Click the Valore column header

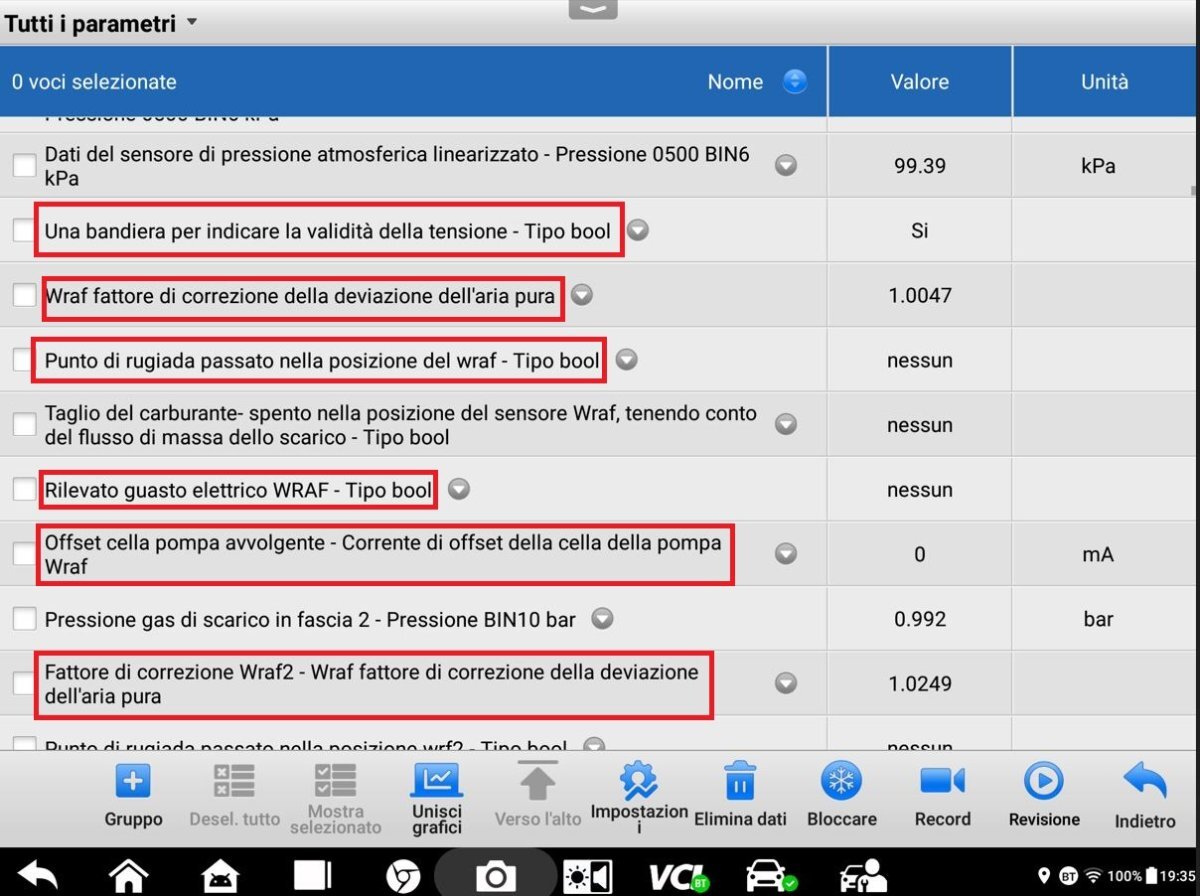[919, 82]
